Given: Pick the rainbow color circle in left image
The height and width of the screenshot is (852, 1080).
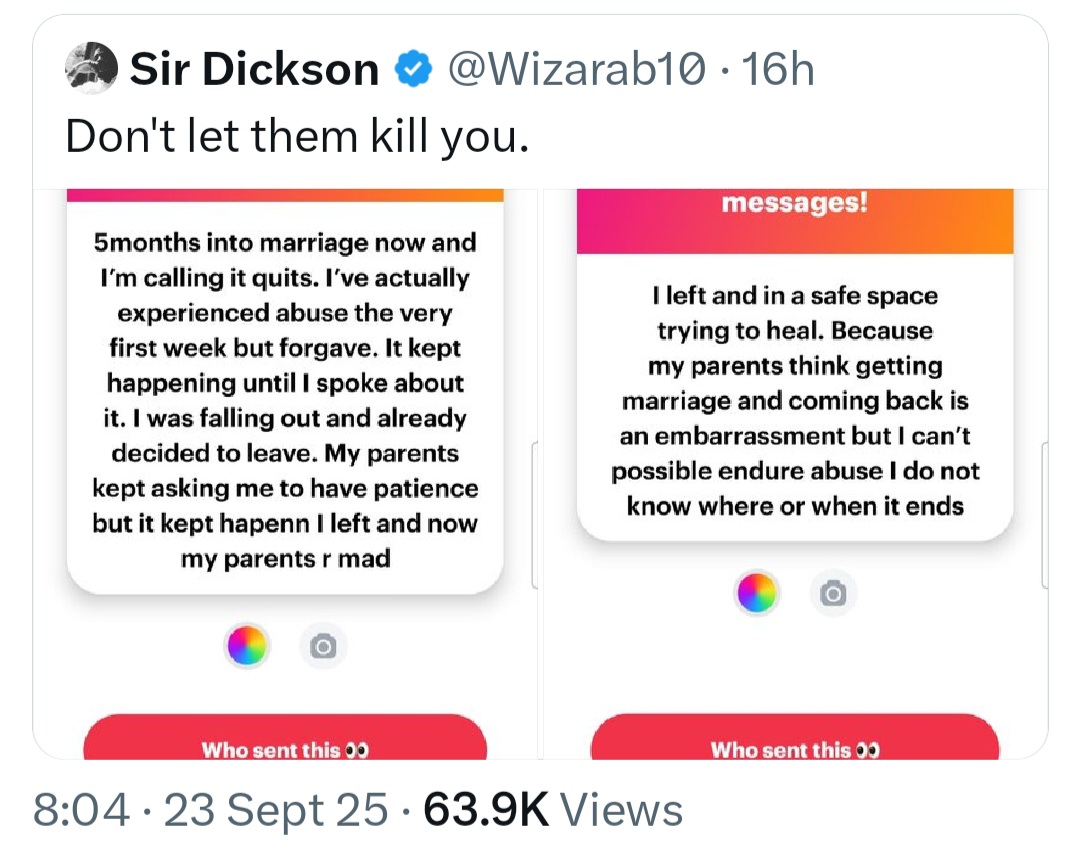Looking at the screenshot, I should tap(247, 646).
